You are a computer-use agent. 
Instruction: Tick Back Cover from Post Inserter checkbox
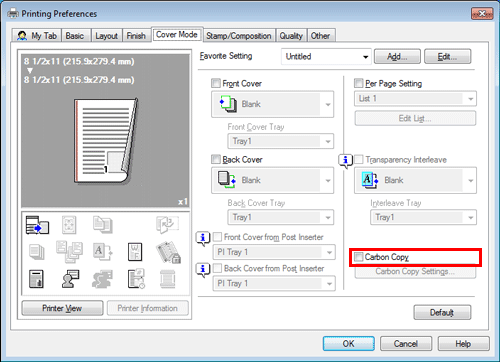click(x=217, y=268)
